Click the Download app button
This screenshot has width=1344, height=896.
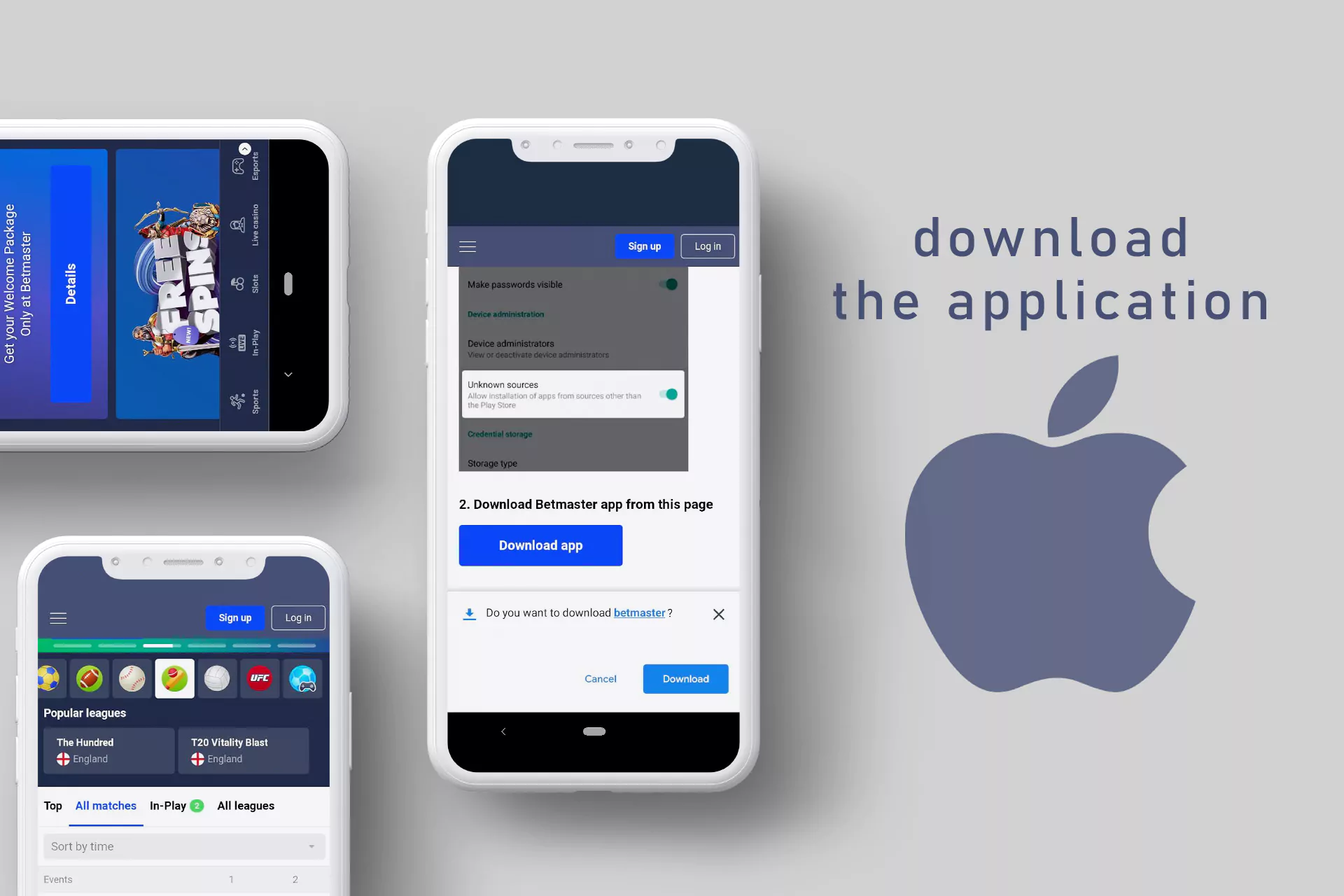pyautogui.click(x=541, y=545)
